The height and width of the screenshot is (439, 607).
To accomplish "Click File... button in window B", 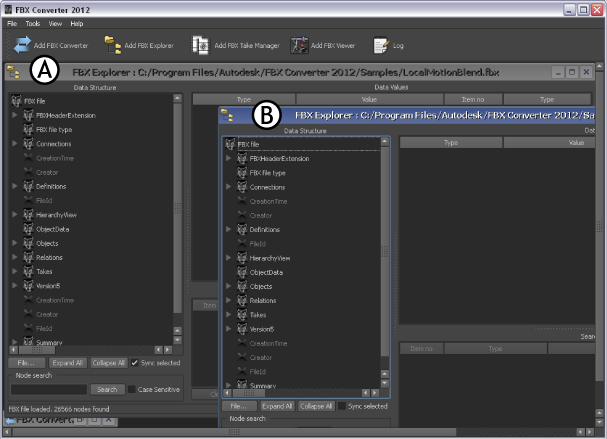I will point(239,406).
